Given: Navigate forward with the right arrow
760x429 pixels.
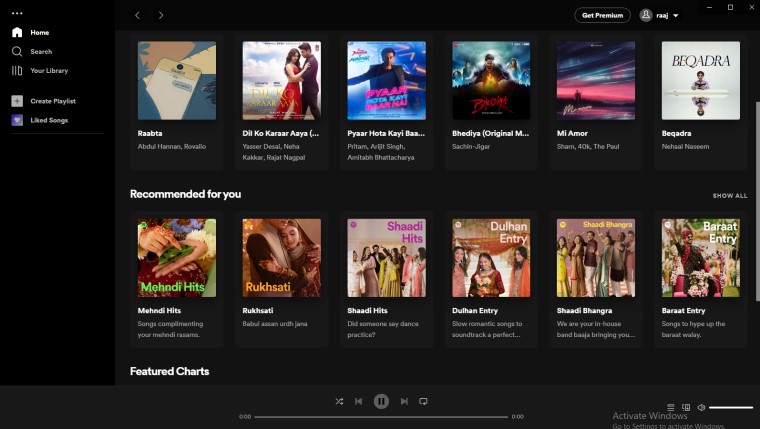Looking at the screenshot, I should (x=161, y=15).
